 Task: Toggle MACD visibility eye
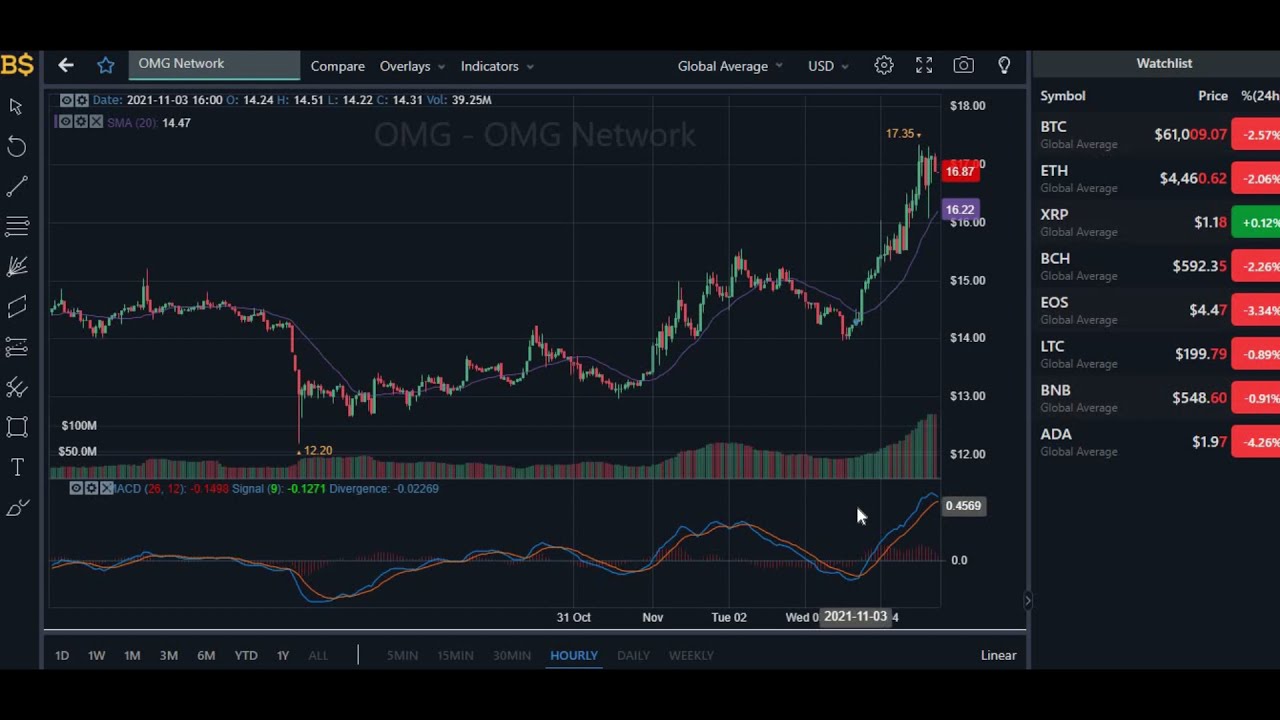[x=76, y=488]
